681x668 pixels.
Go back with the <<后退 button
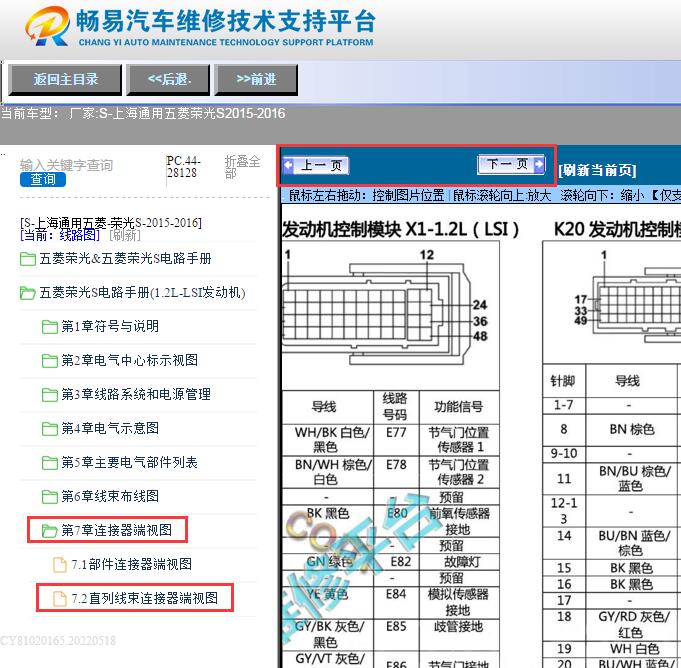coord(169,79)
